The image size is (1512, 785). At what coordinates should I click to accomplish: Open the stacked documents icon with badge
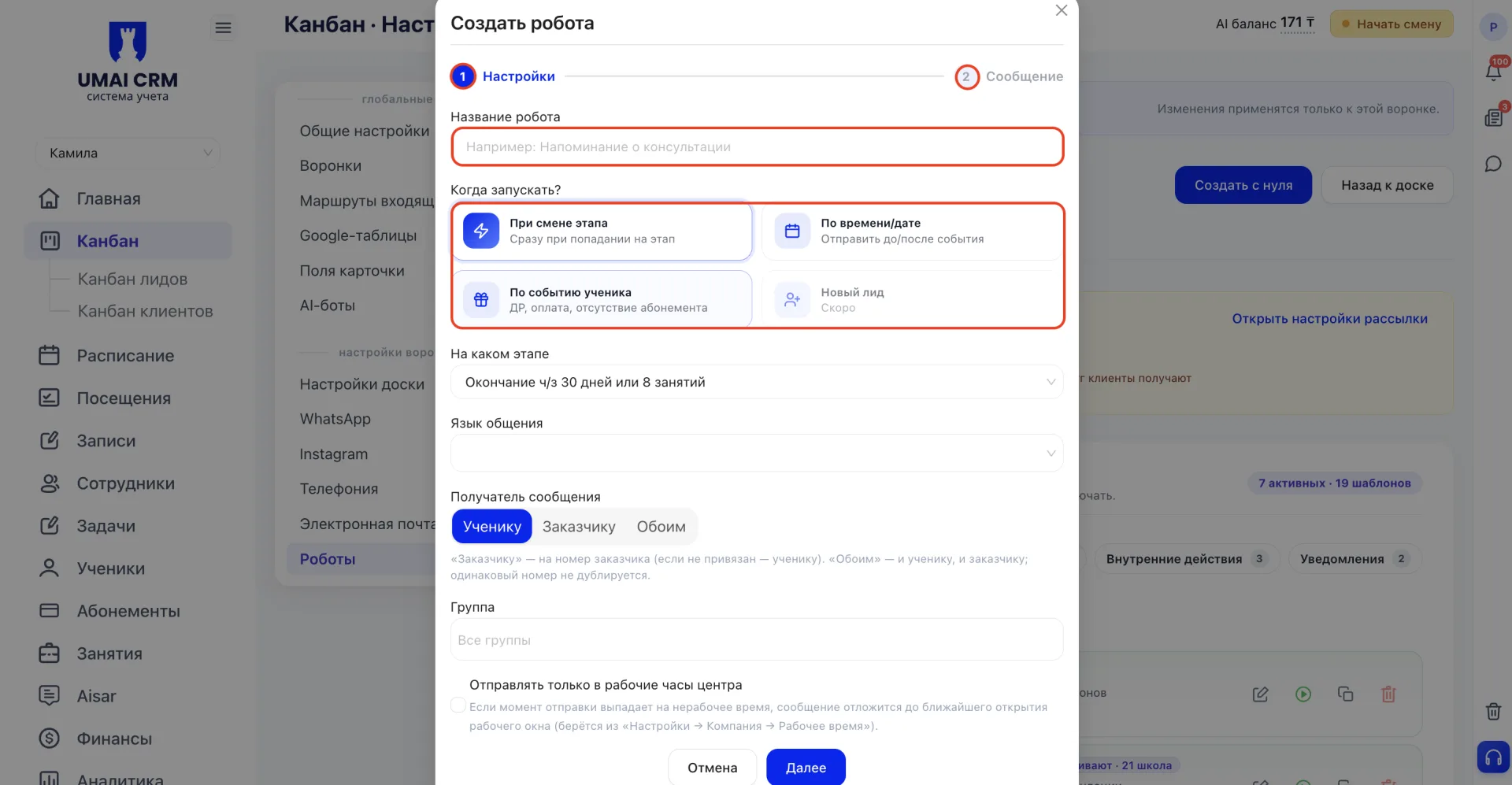coord(1493,118)
